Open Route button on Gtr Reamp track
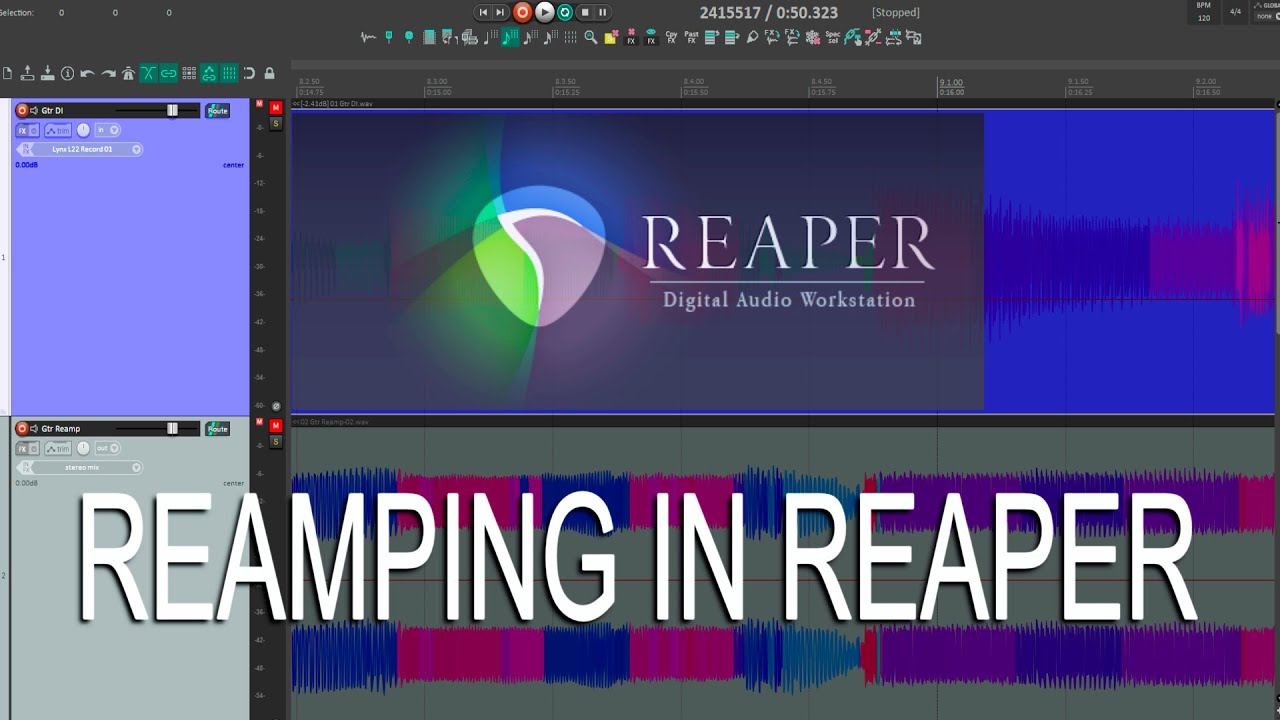This screenshot has width=1280, height=720. coord(217,428)
